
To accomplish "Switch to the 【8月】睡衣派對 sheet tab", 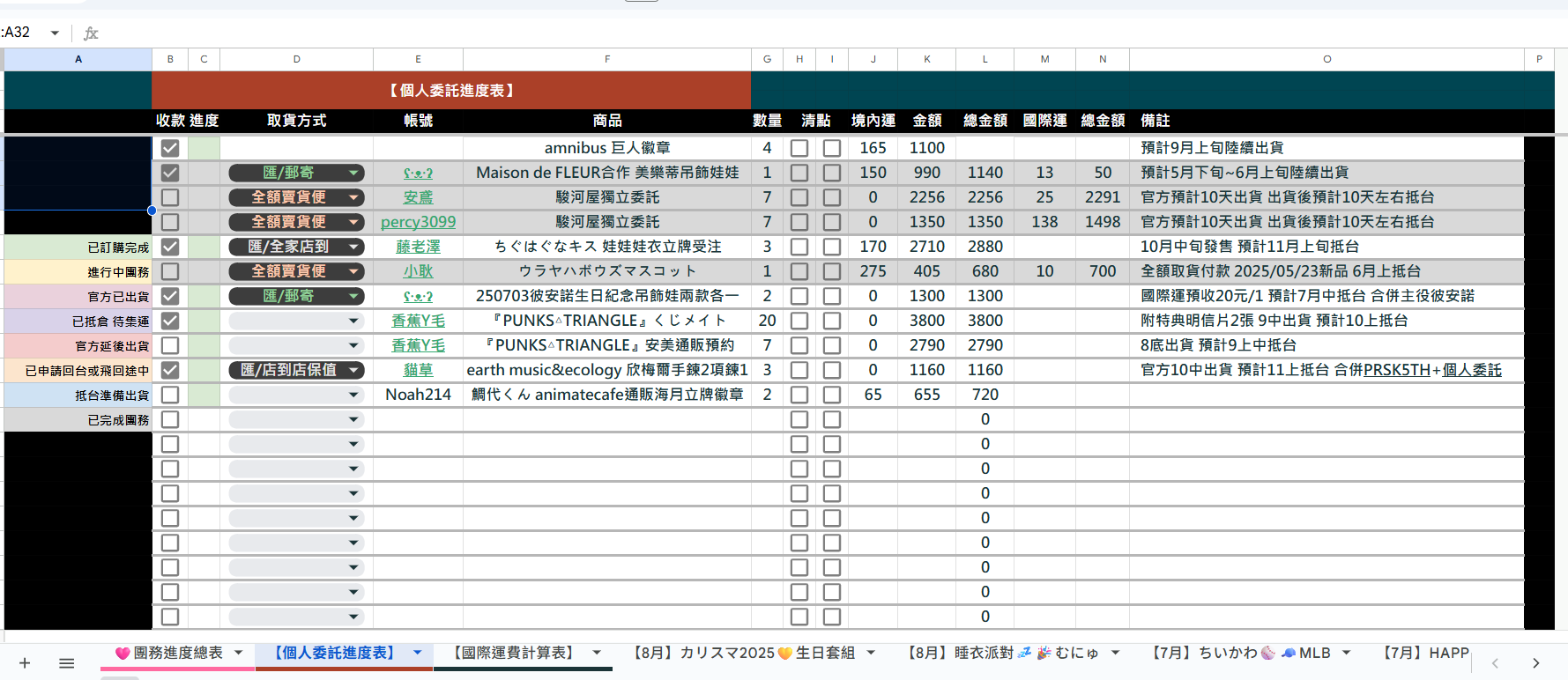I will (1003, 653).
